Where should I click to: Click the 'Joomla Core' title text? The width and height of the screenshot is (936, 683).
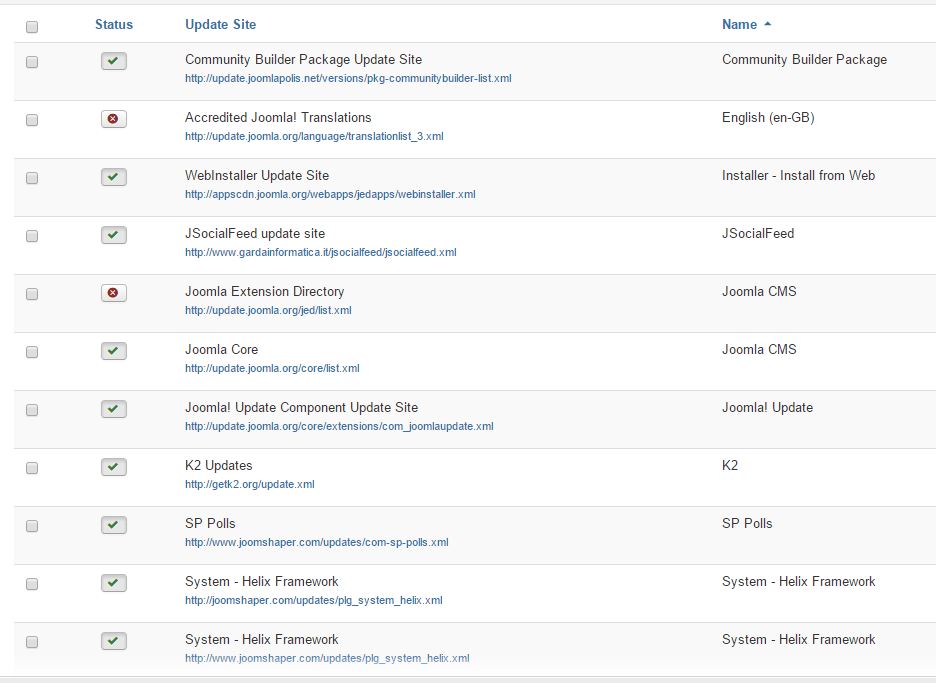tap(221, 349)
